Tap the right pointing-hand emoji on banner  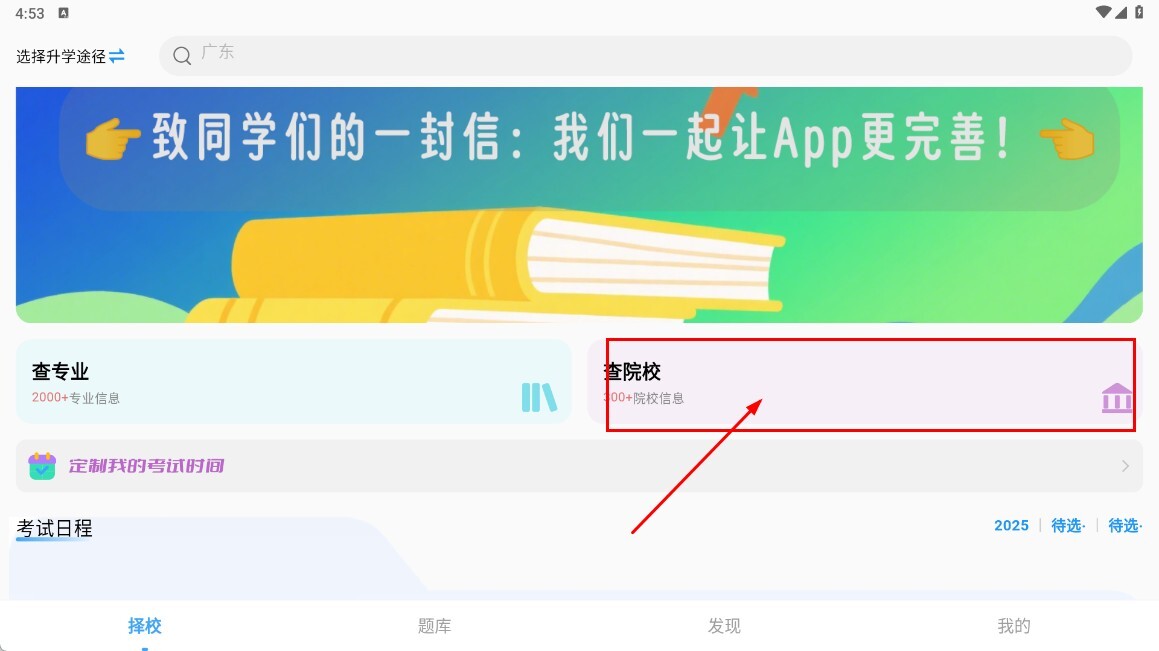click(1067, 139)
